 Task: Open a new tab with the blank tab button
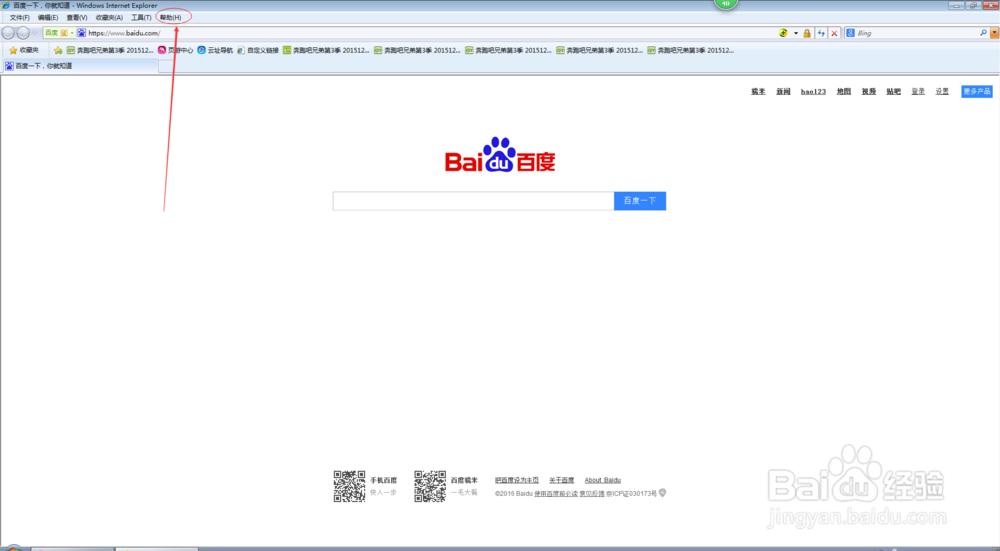165,66
